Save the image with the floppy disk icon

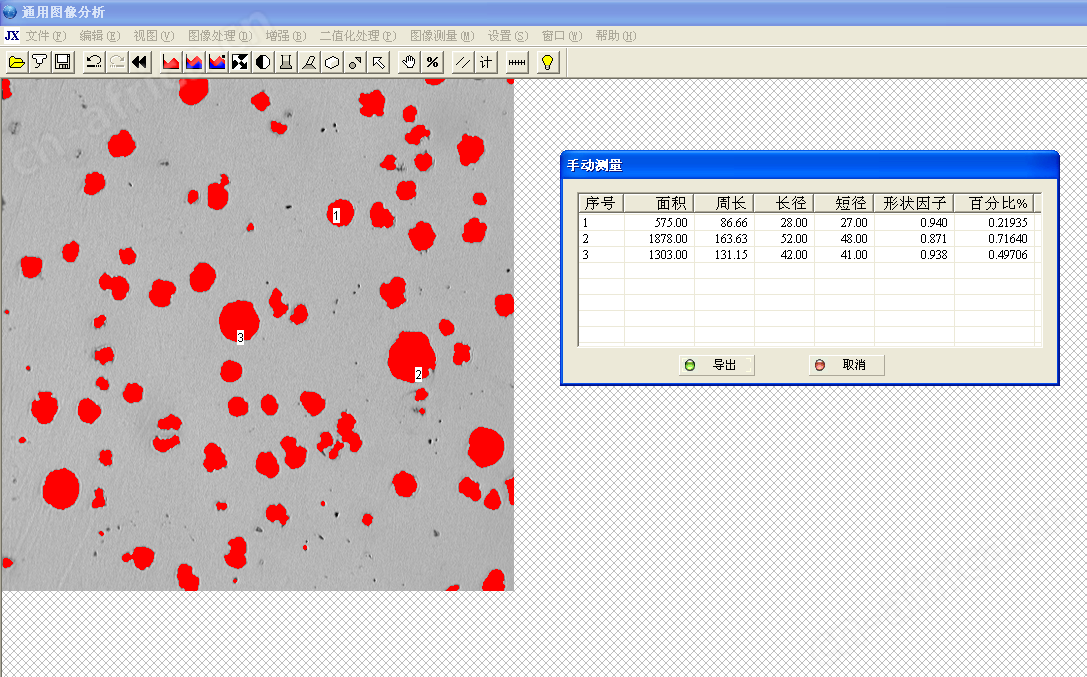click(x=62, y=62)
